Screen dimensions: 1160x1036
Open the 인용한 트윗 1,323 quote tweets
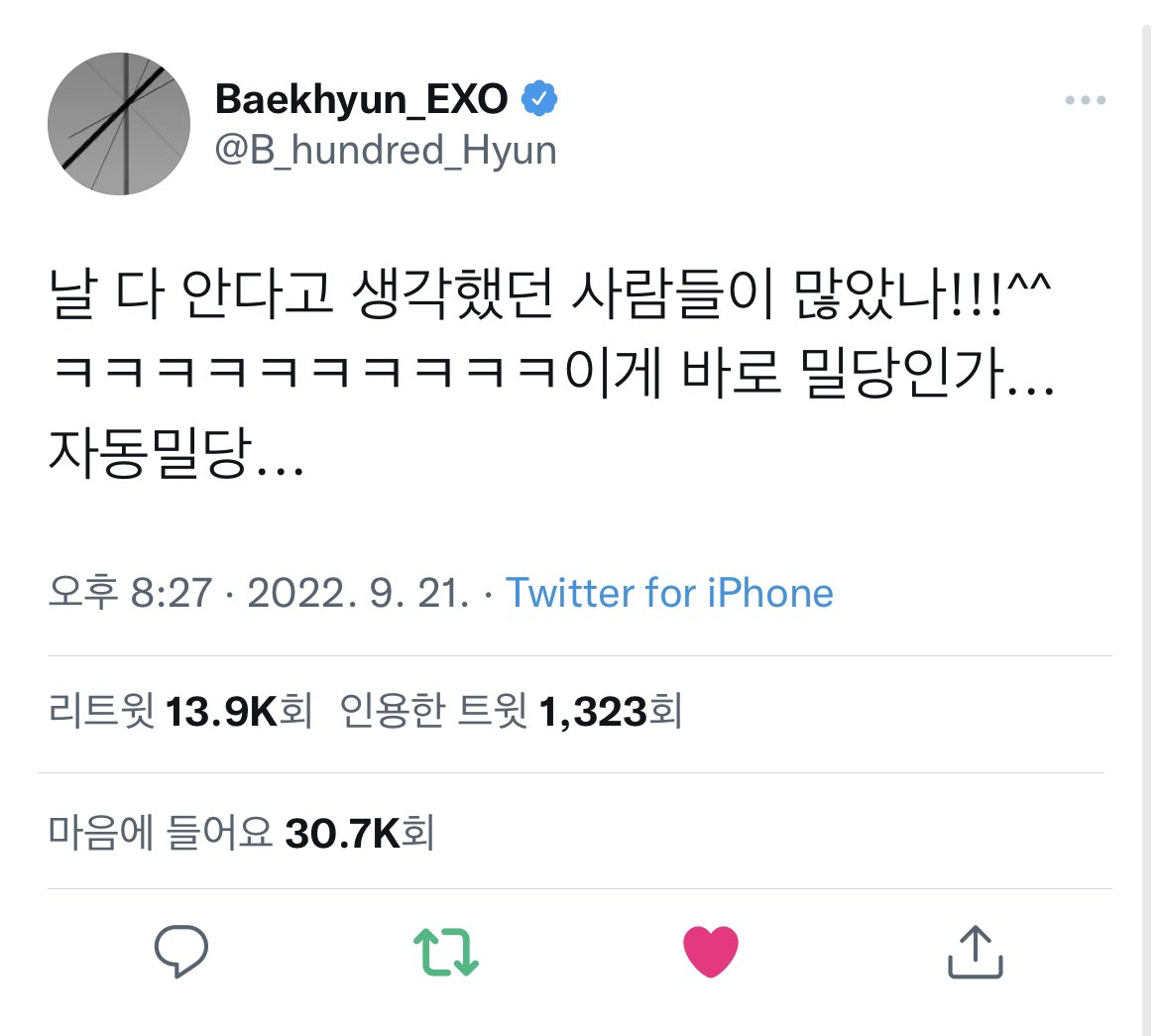tap(512, 711)
